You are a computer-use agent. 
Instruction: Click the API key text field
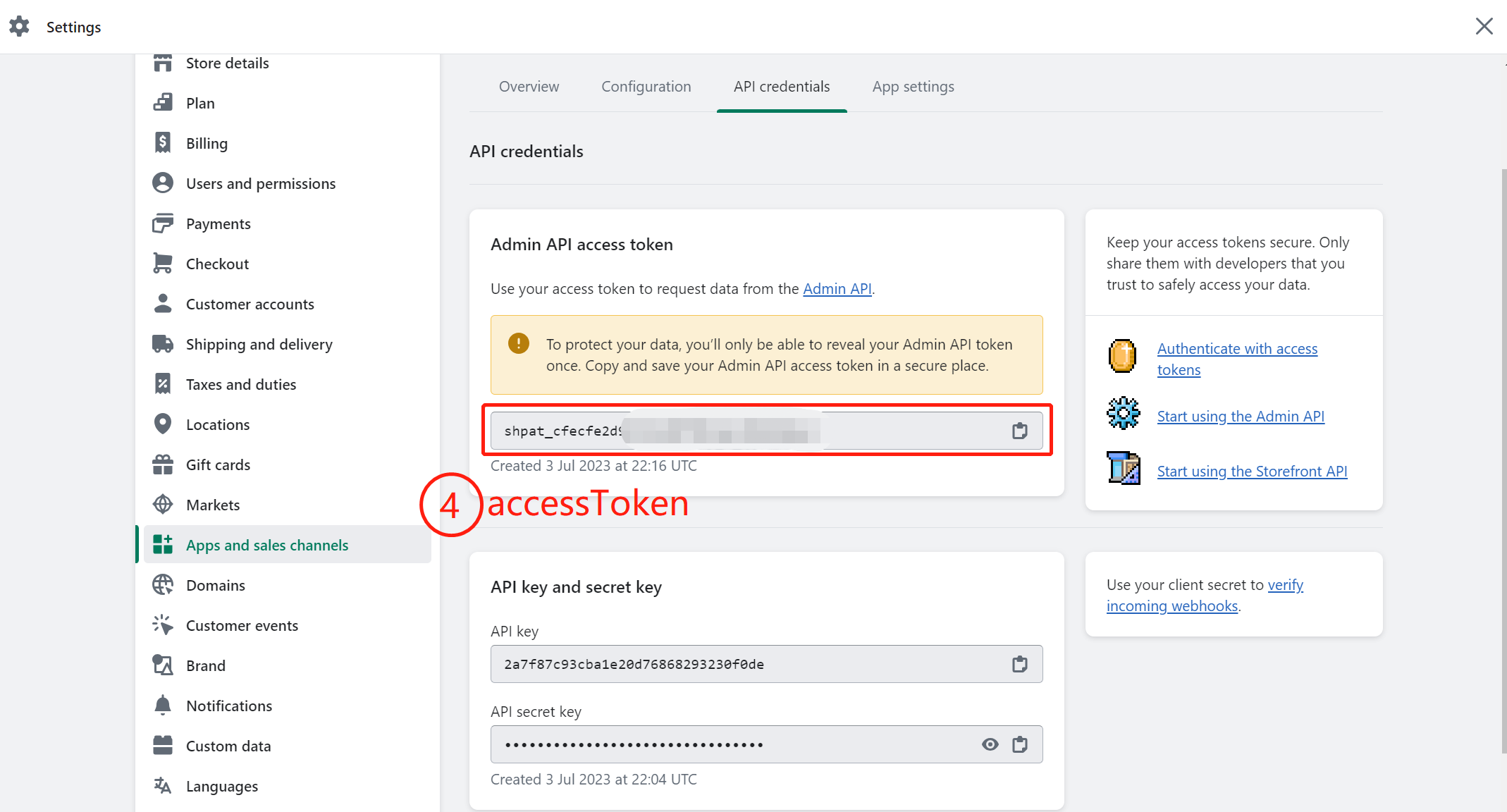(x=767, y=664)
